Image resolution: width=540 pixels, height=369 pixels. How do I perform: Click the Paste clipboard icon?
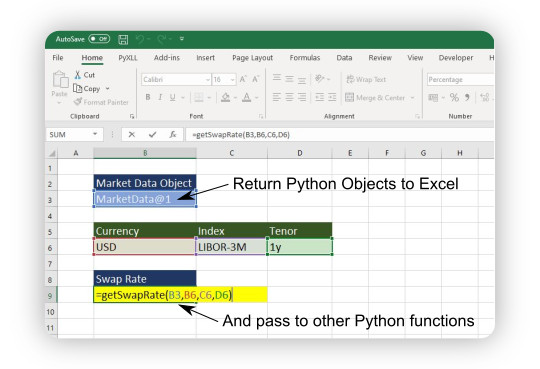[x=60, y=79]
